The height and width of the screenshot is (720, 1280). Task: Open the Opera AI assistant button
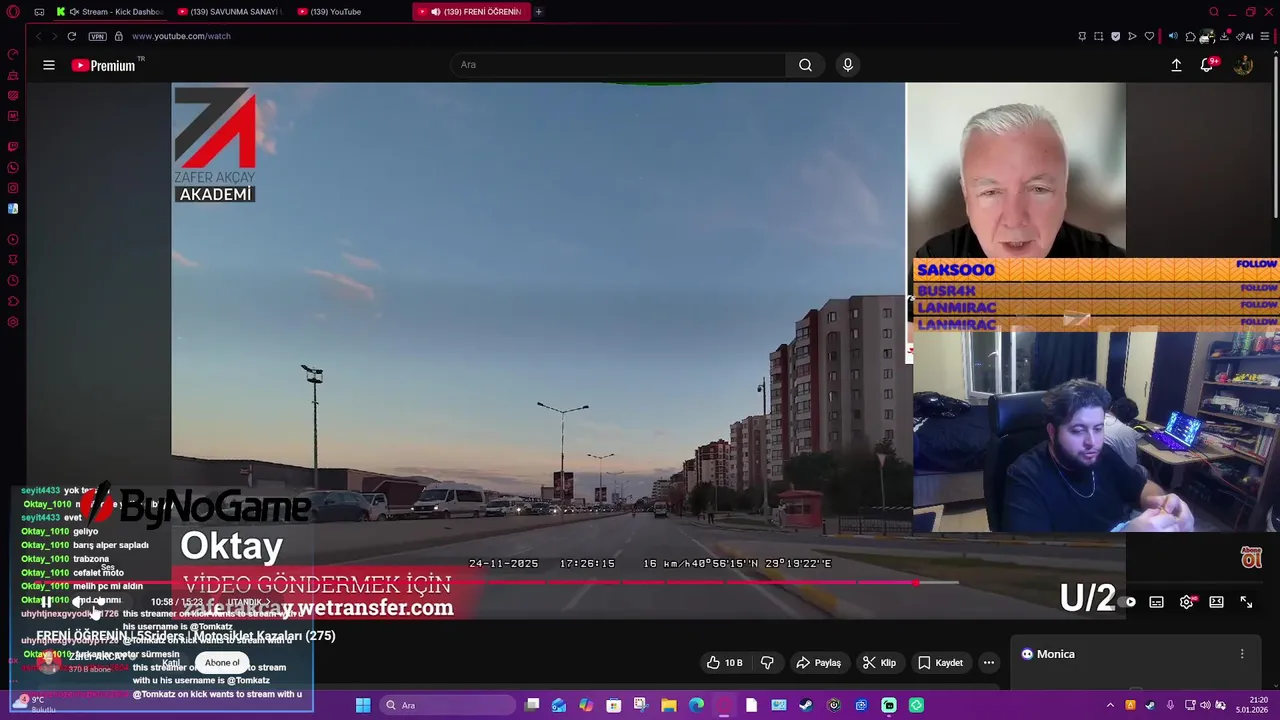point(1246,36)
